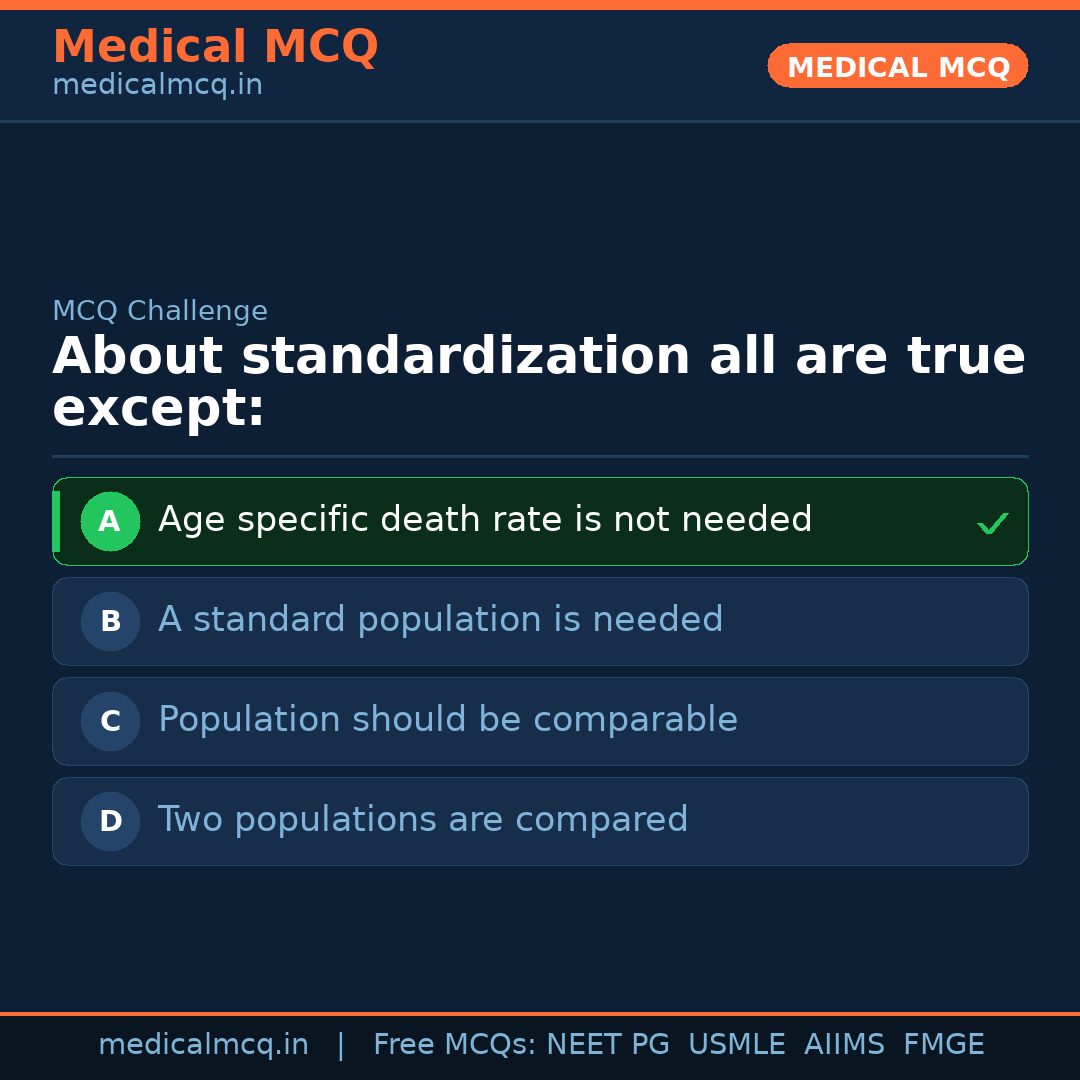Pick the 'Population should be comparable' answer

tap(448, 720)
